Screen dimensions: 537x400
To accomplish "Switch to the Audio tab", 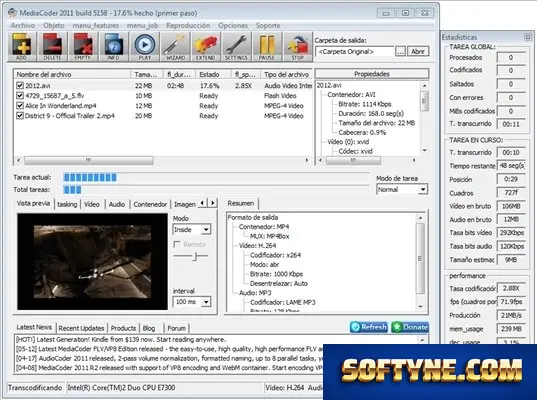I will tap(117, 204).
